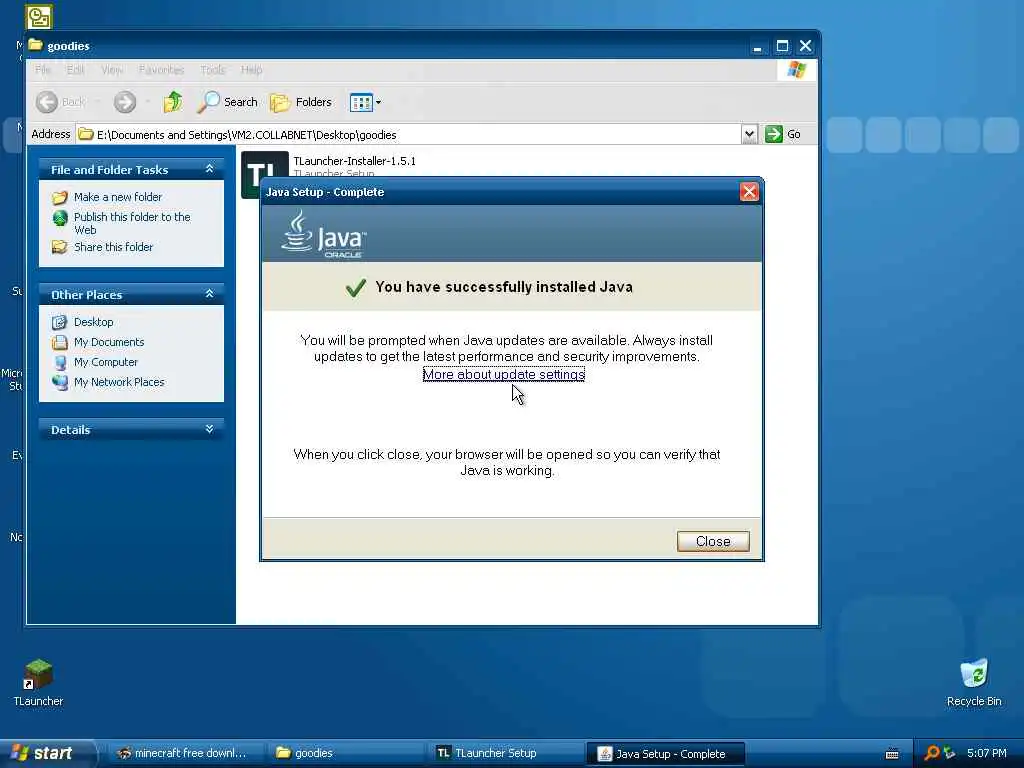
Task: Click the Forward arrow in goodies window
Action: tap(125, 102)
